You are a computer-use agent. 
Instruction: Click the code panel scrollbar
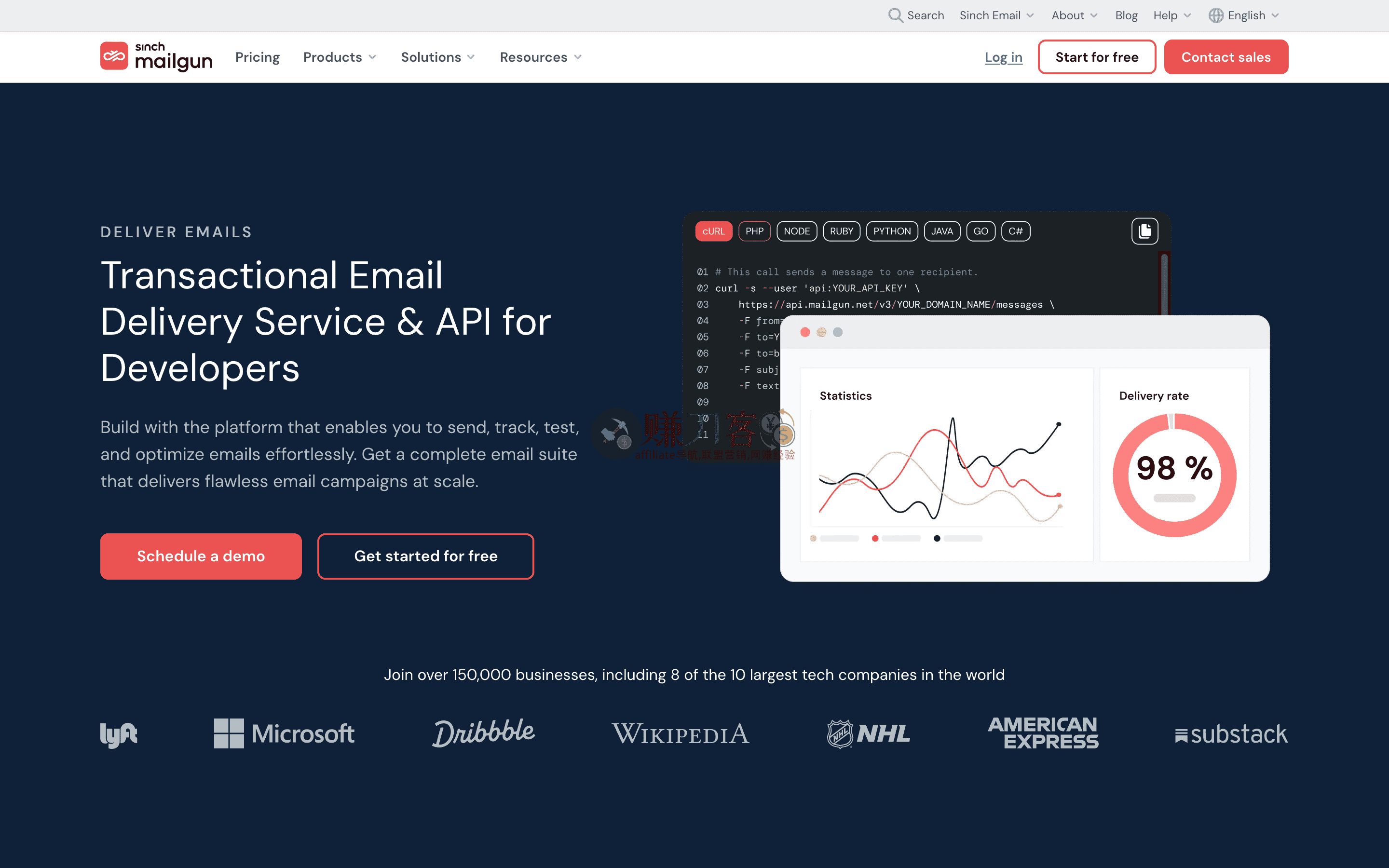[x=1164, y=284]
